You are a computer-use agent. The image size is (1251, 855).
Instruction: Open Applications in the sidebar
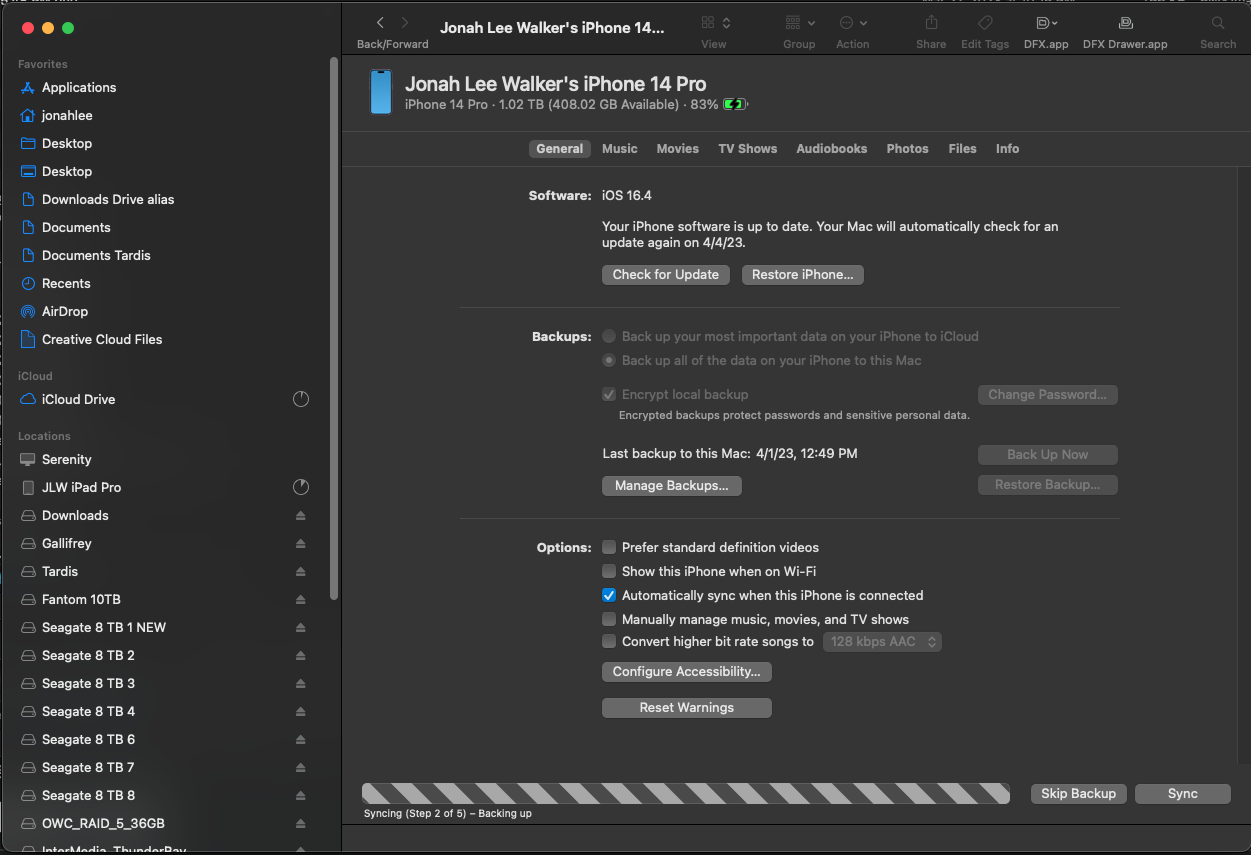pos(79,87)
